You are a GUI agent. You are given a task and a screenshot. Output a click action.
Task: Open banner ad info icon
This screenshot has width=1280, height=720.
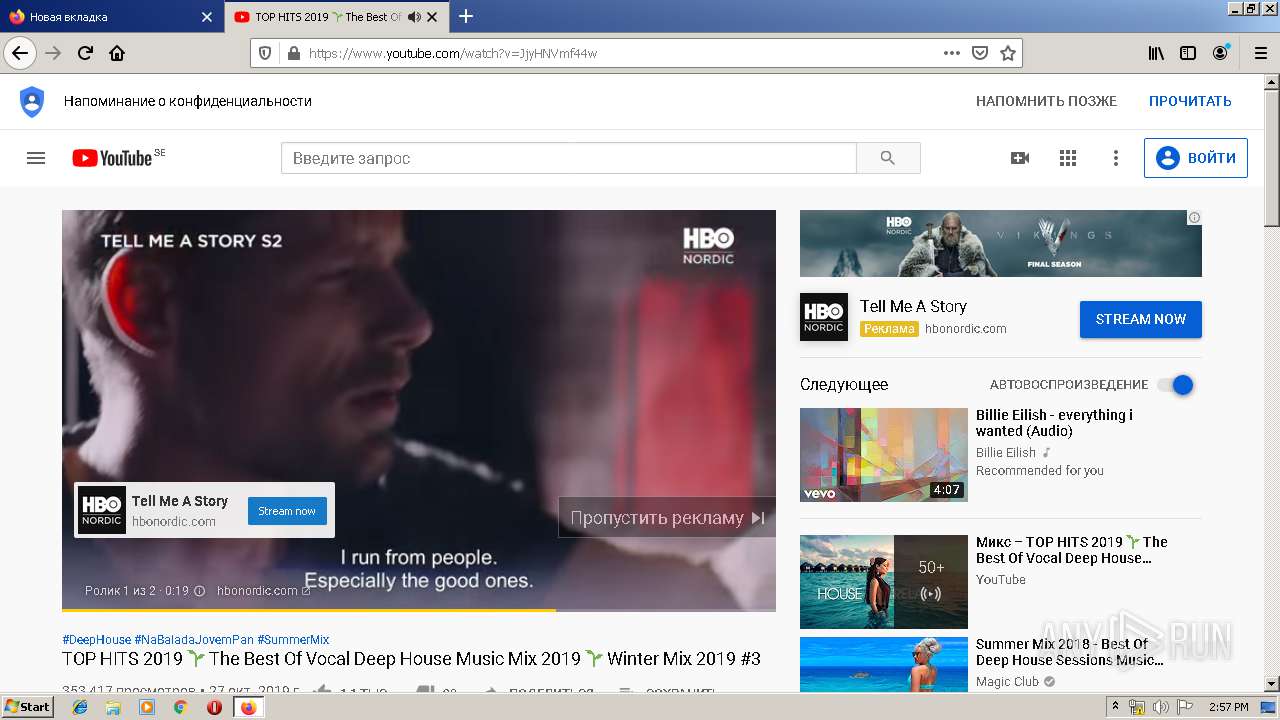click(x=1194, y=217)
